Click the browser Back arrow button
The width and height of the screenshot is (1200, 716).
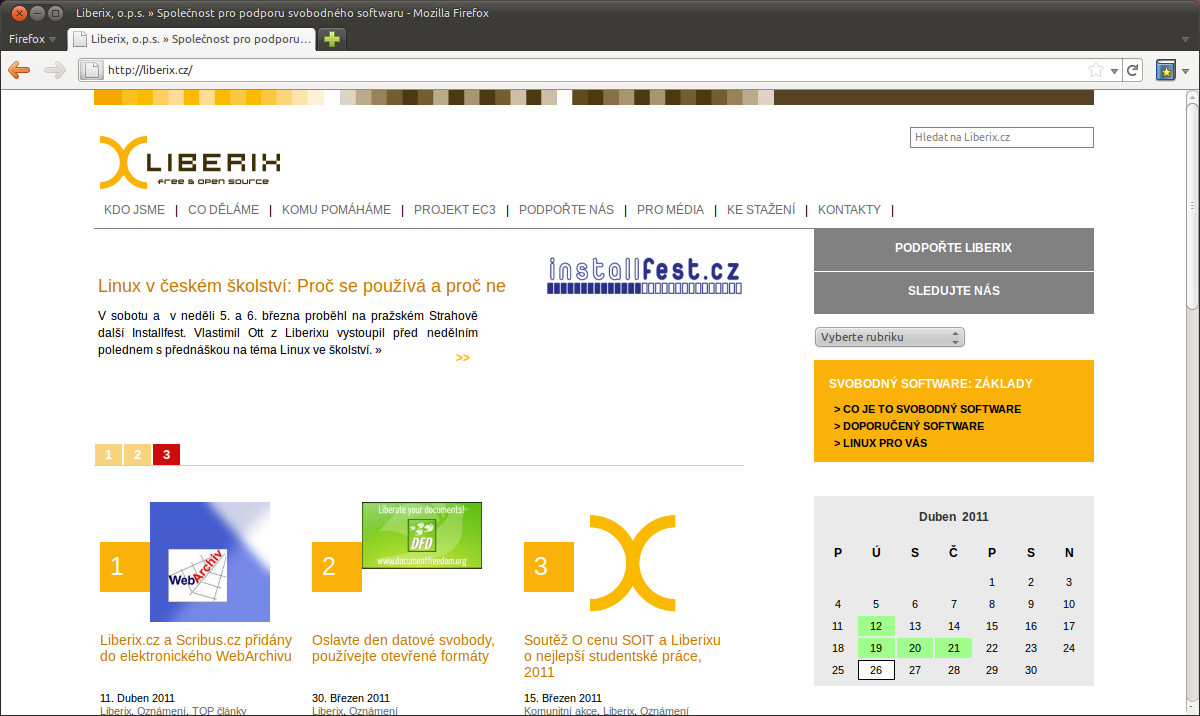19,70
